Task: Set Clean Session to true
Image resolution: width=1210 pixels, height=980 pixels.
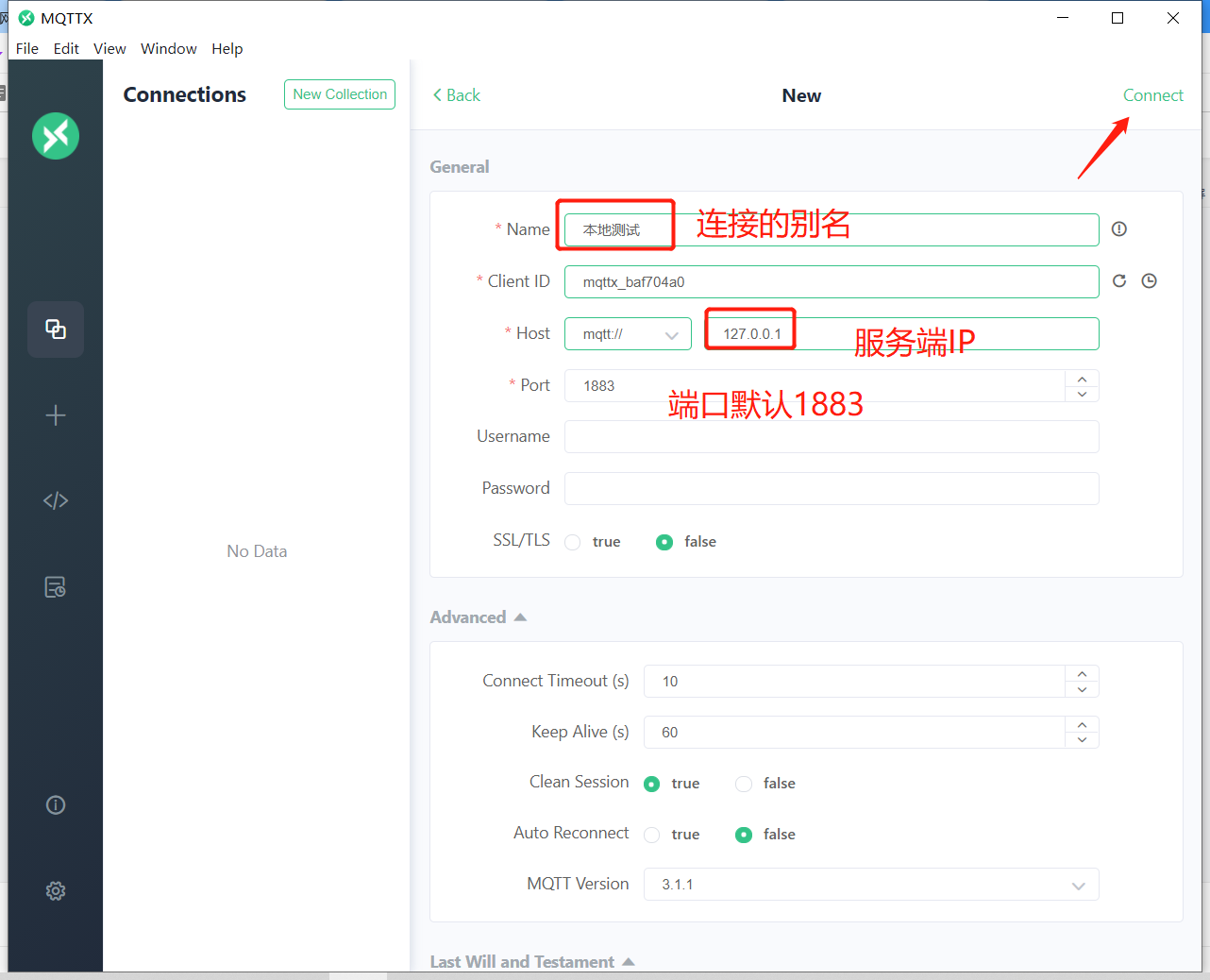Action: click(651, 784)
